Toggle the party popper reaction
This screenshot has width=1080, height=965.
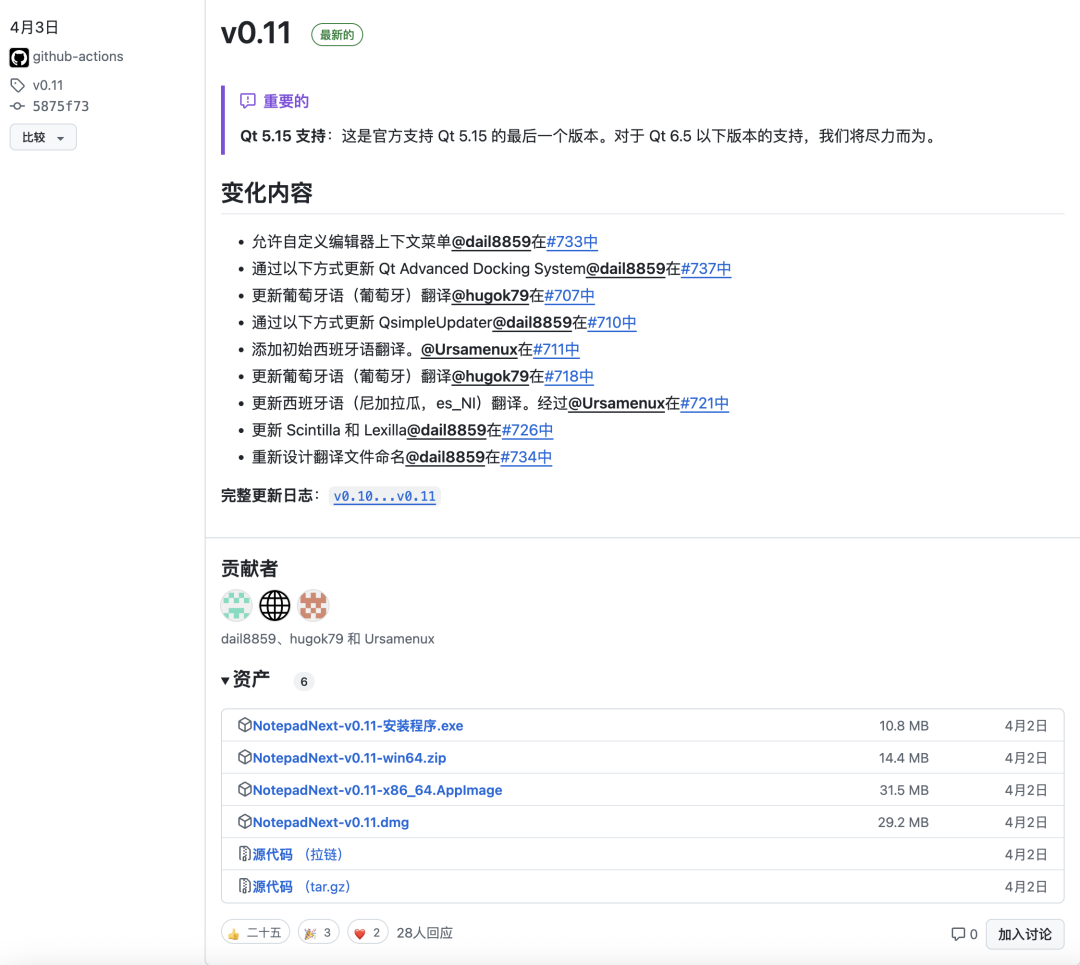(318, 932)
